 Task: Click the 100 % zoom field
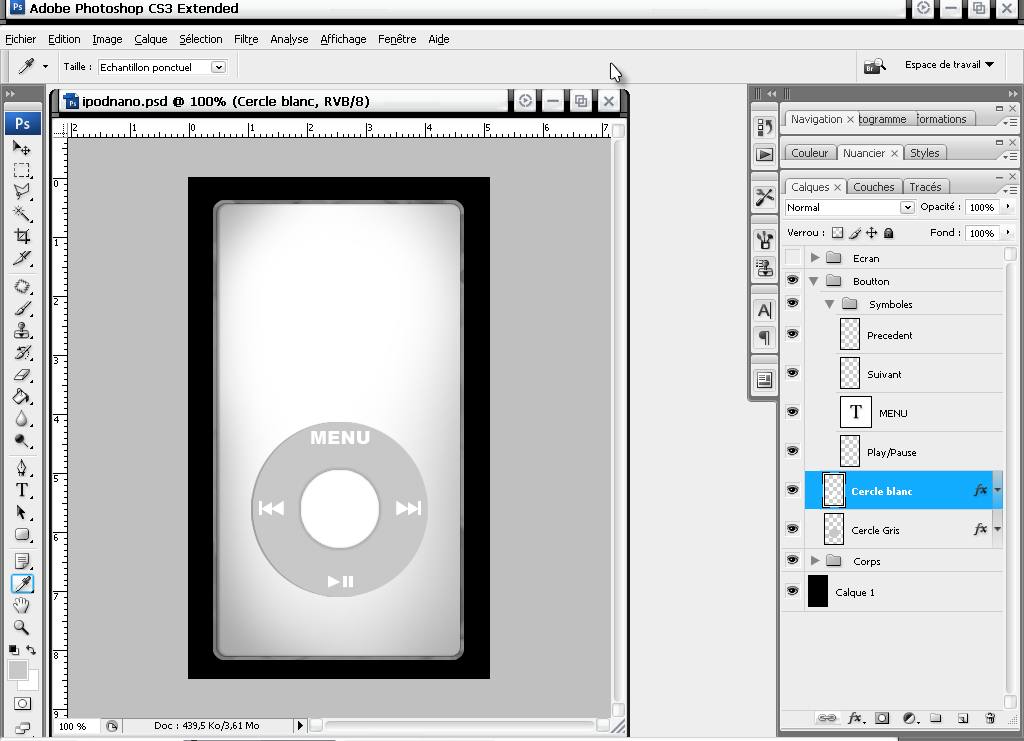(x=73, y=726)
